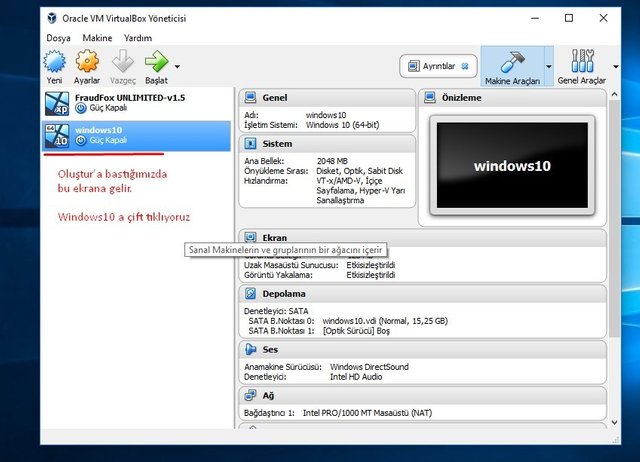Open the Sistem section title link
Image resolution: width=640 pixels, height=462 pixels.
277,144
